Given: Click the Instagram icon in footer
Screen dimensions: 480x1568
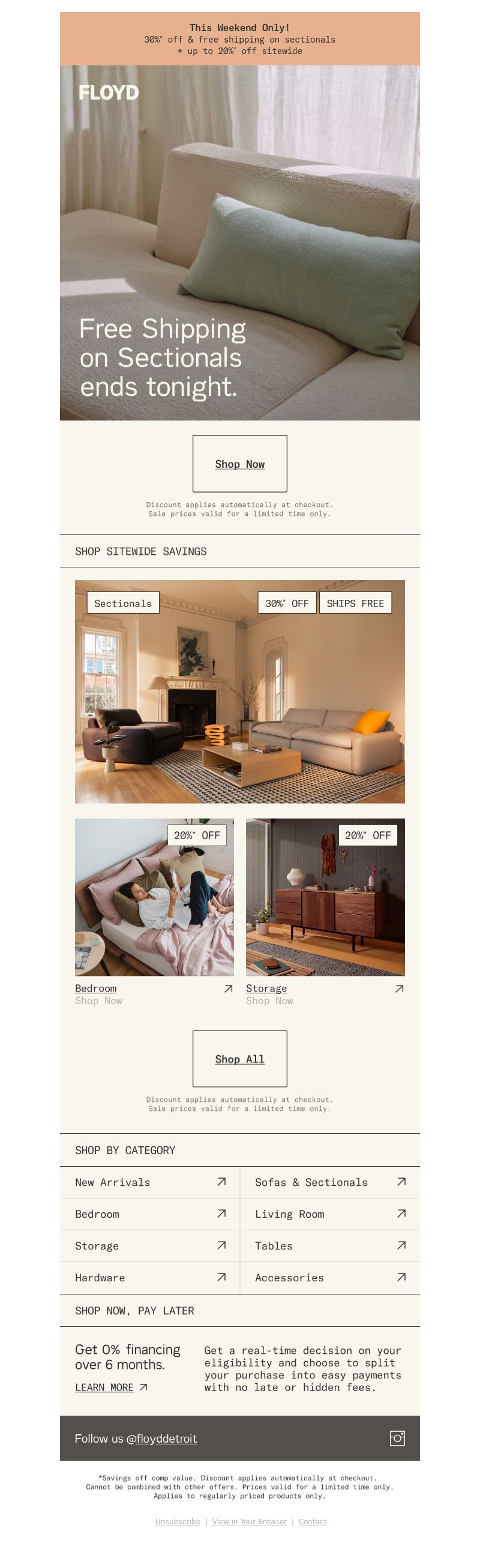Looking at the screenshot, I should pos(397,1438).
